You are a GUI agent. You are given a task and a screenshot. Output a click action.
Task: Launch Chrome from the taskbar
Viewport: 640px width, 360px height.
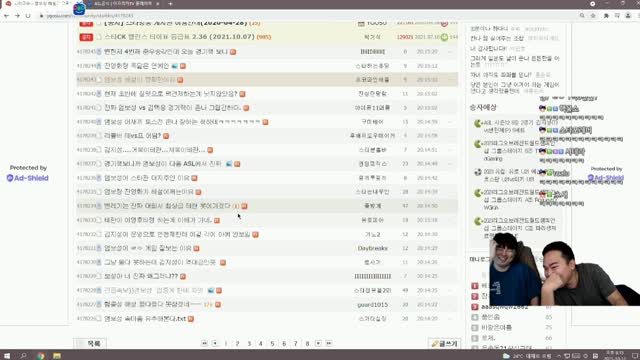click(x=40, y=356)
